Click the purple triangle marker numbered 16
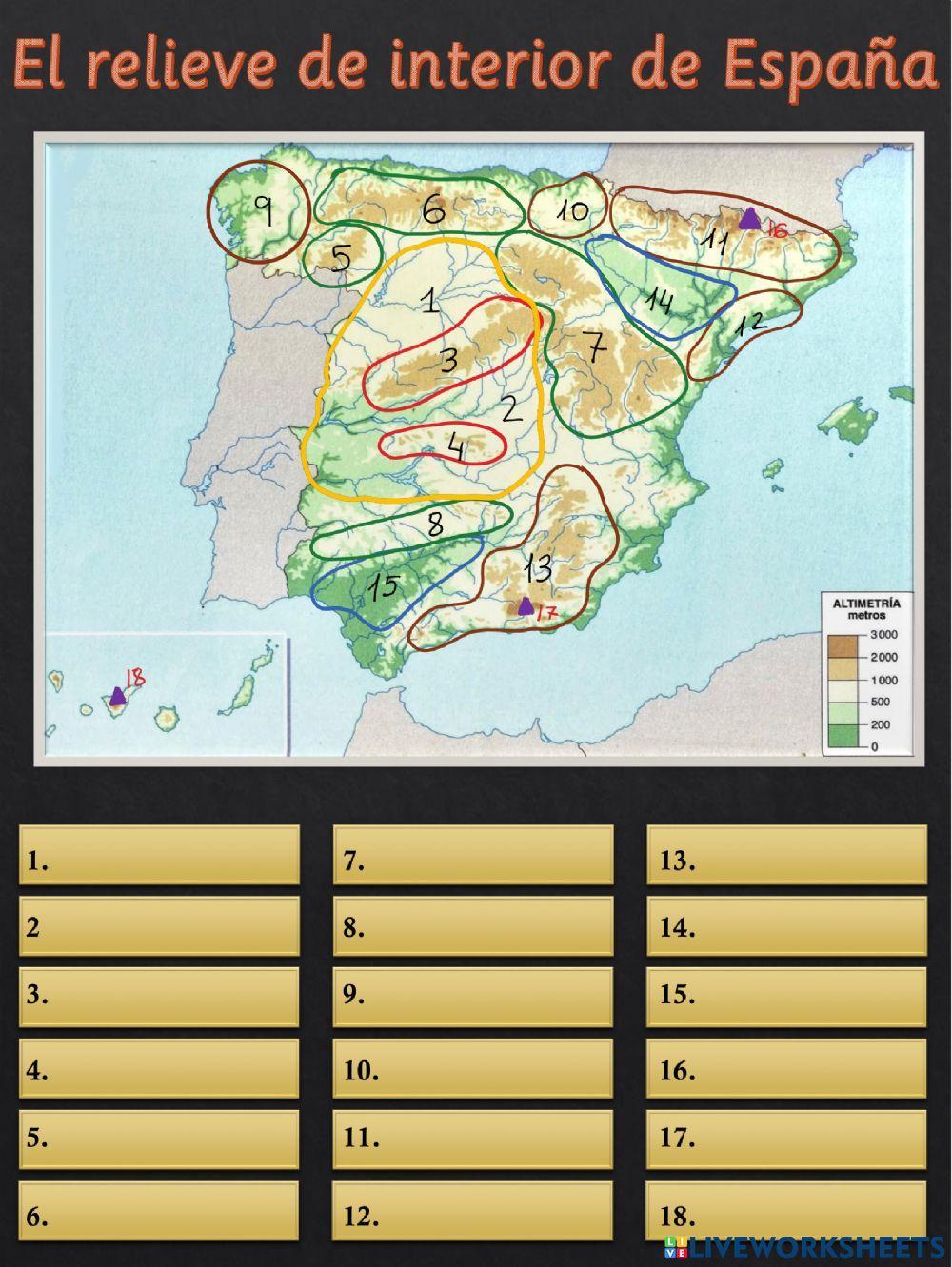This screenshot has height=1267, width=952. tap(750, 220)
